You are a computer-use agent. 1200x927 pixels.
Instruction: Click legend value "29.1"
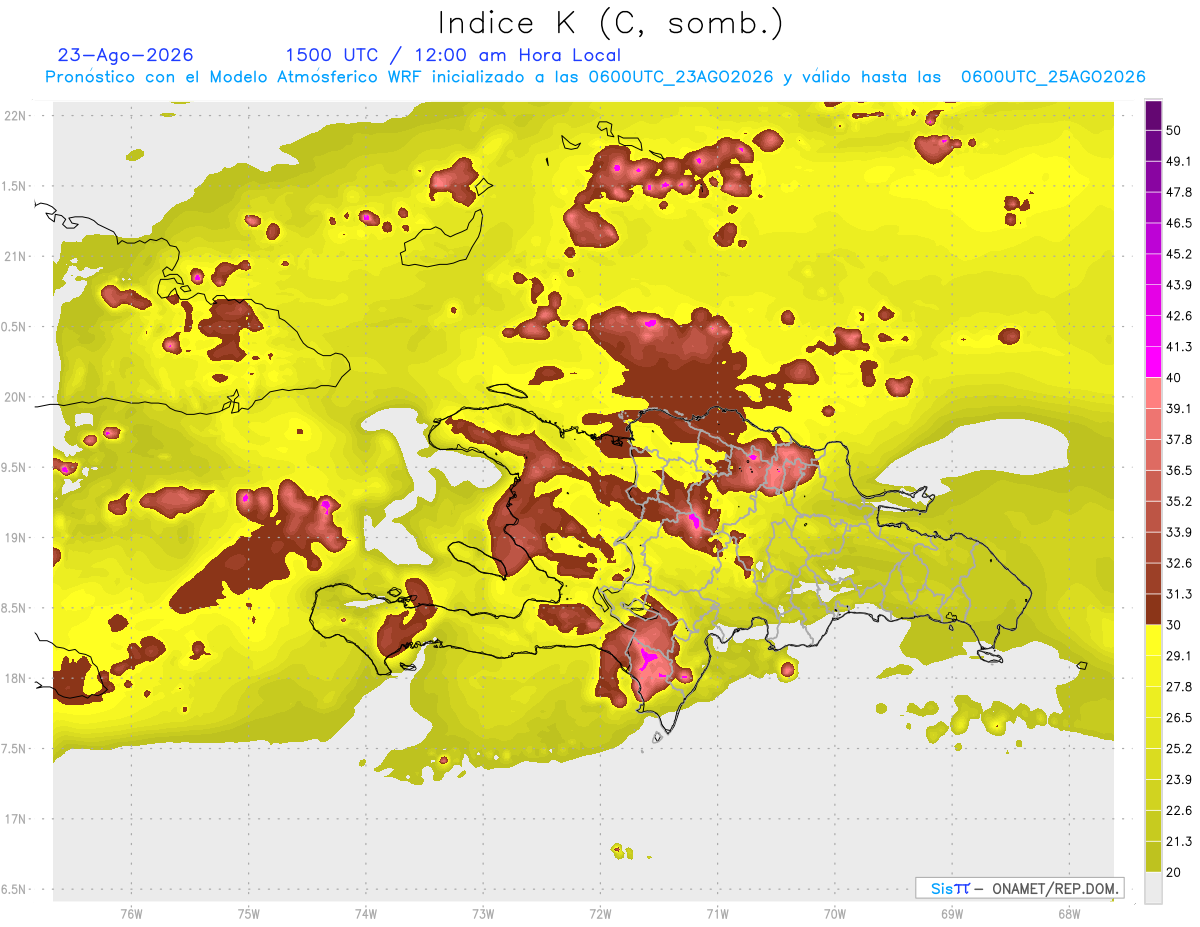click(1179, 656)
